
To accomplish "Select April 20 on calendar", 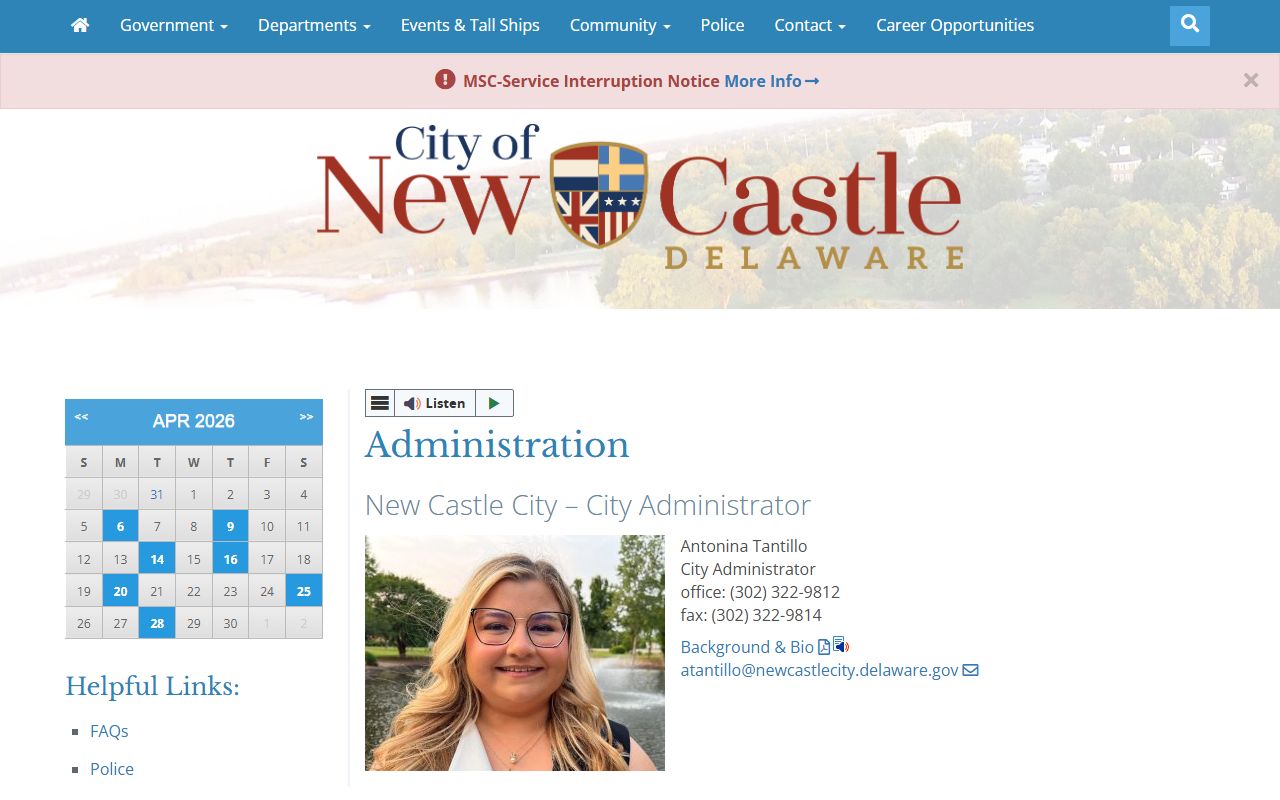I will point(120,591).
